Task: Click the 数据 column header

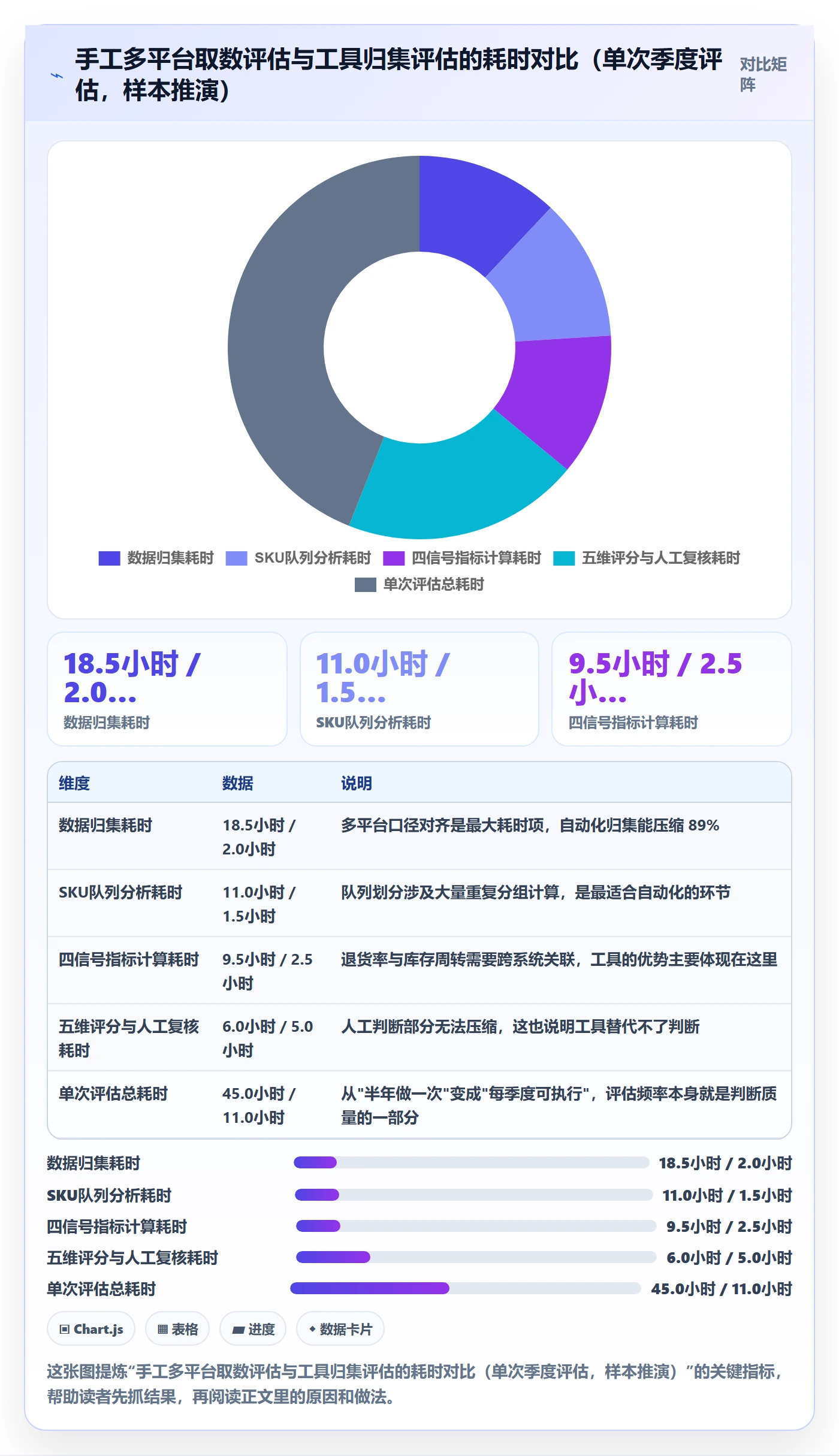Action: click(x=238, y=783)
